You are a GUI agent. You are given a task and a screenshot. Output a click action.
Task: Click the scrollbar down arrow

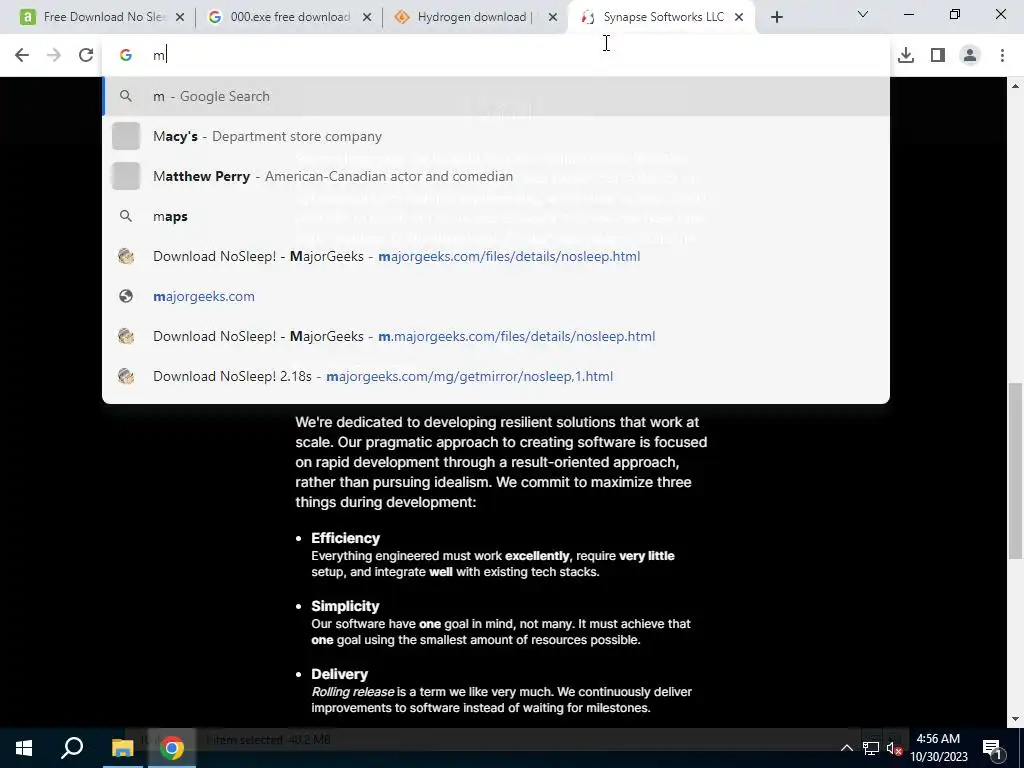coord(1015,719)
